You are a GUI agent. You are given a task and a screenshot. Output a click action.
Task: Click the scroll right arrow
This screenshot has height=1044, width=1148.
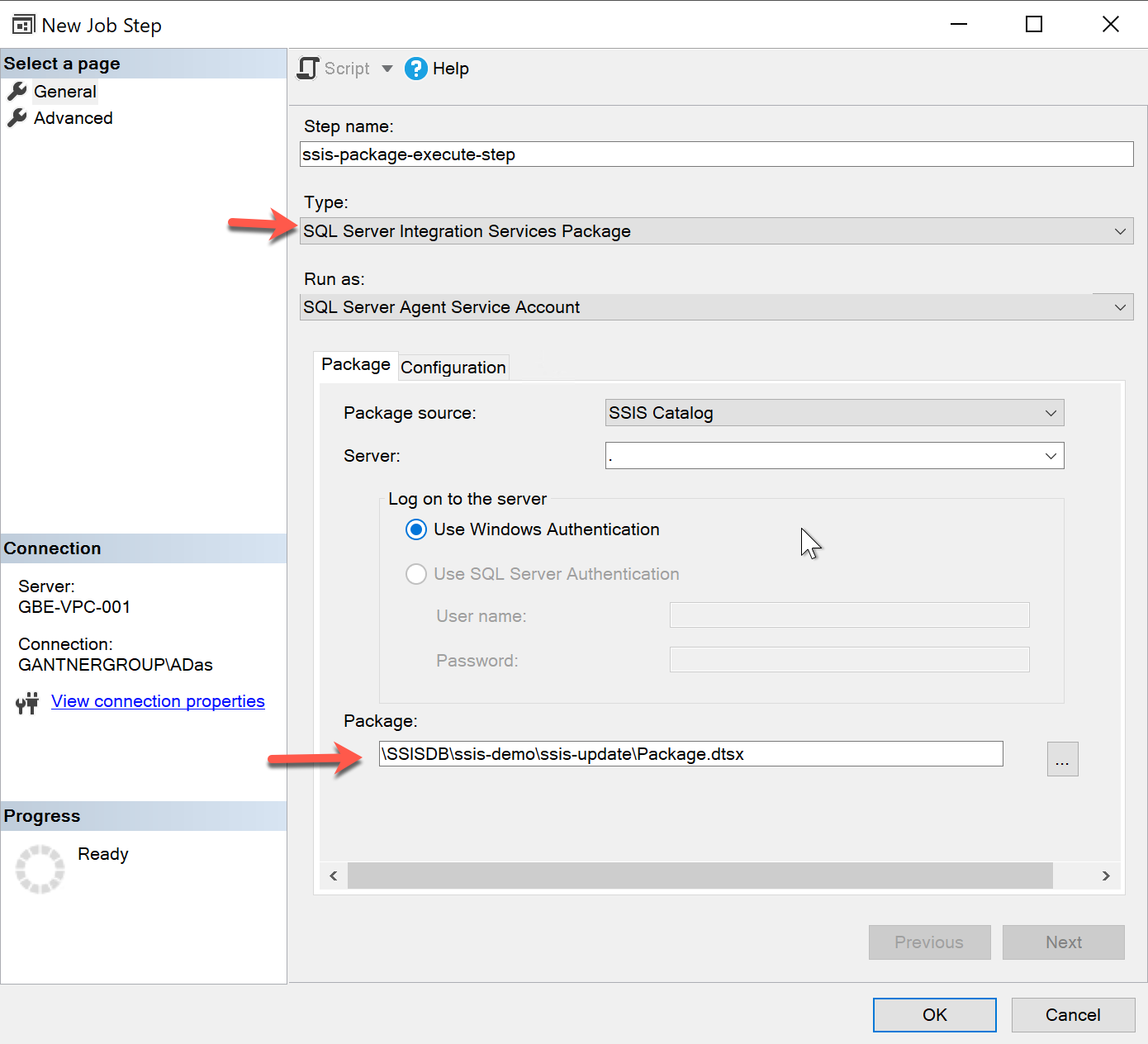click(1106, 876)
